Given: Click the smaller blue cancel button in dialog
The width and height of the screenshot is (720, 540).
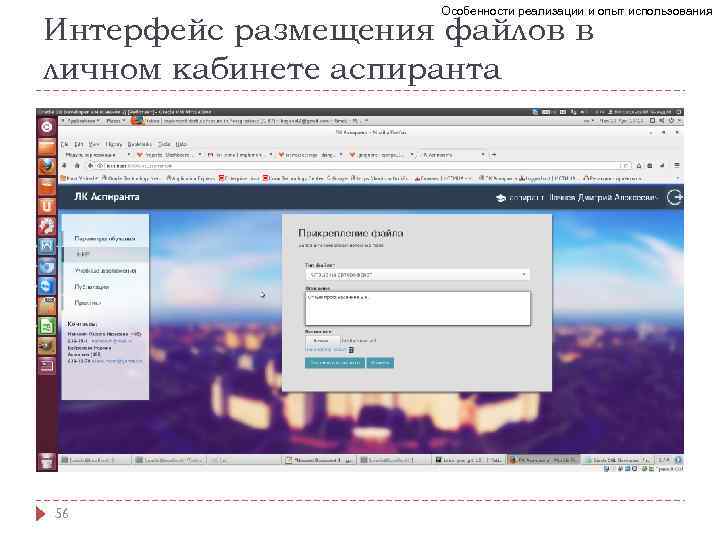Looking at the screenshot, I should (x=380, y=363).
